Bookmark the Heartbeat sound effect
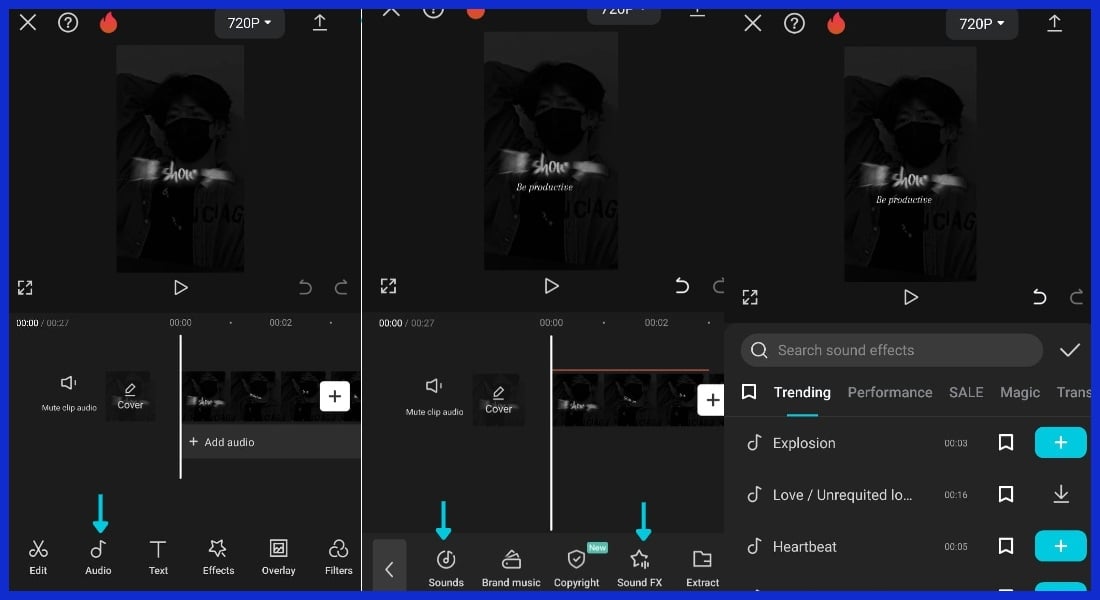 (1006, 546)
